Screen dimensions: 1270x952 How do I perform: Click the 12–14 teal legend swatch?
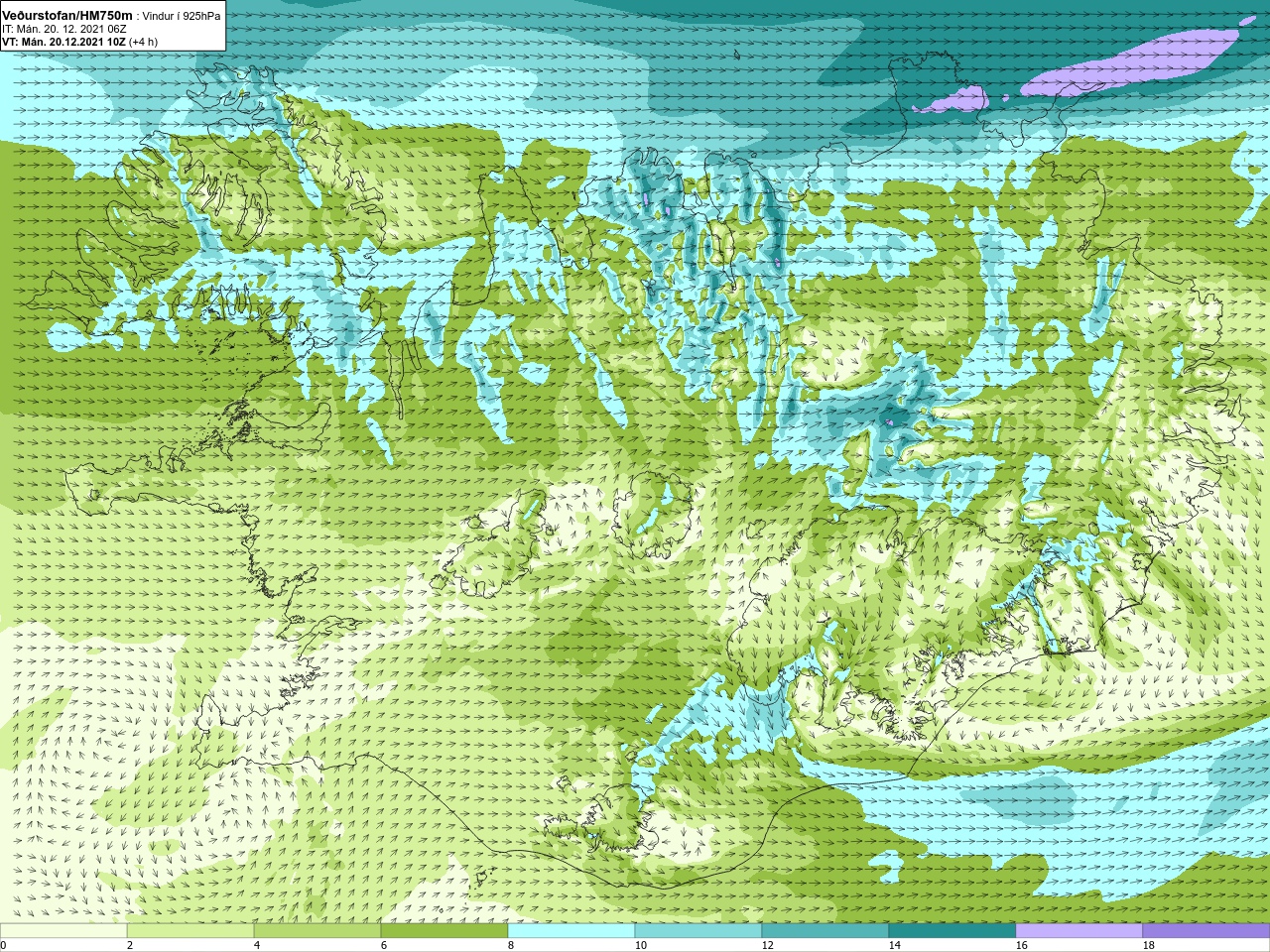coord(825,931)
